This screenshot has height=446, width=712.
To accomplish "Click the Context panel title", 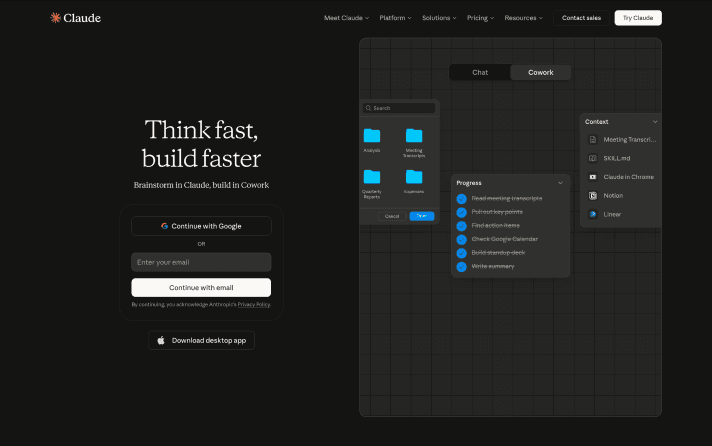I will click(596, 122).
